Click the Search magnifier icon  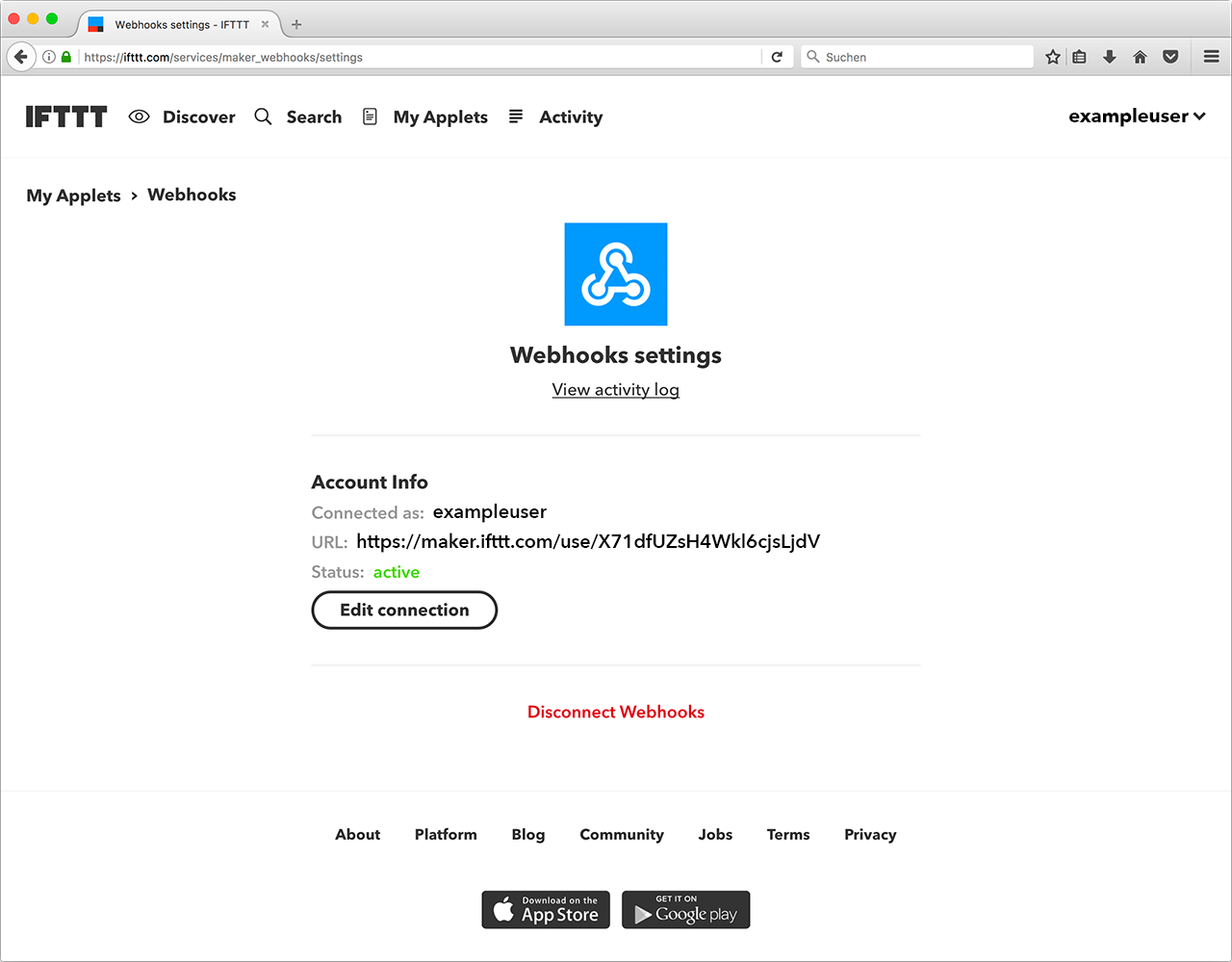(263, 116)
